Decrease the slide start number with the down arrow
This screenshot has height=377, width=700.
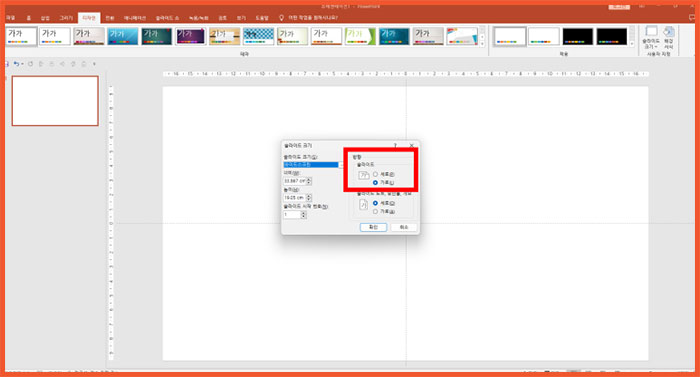(x=304, y=217)
